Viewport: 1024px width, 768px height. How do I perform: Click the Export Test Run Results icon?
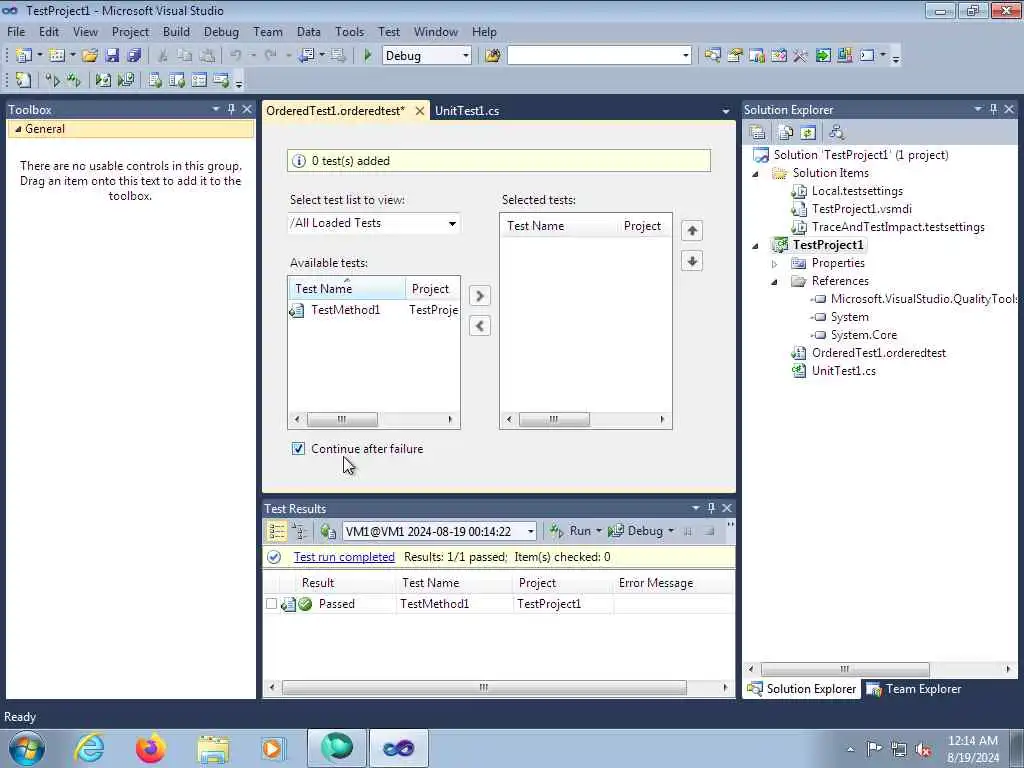pos(328,531)
